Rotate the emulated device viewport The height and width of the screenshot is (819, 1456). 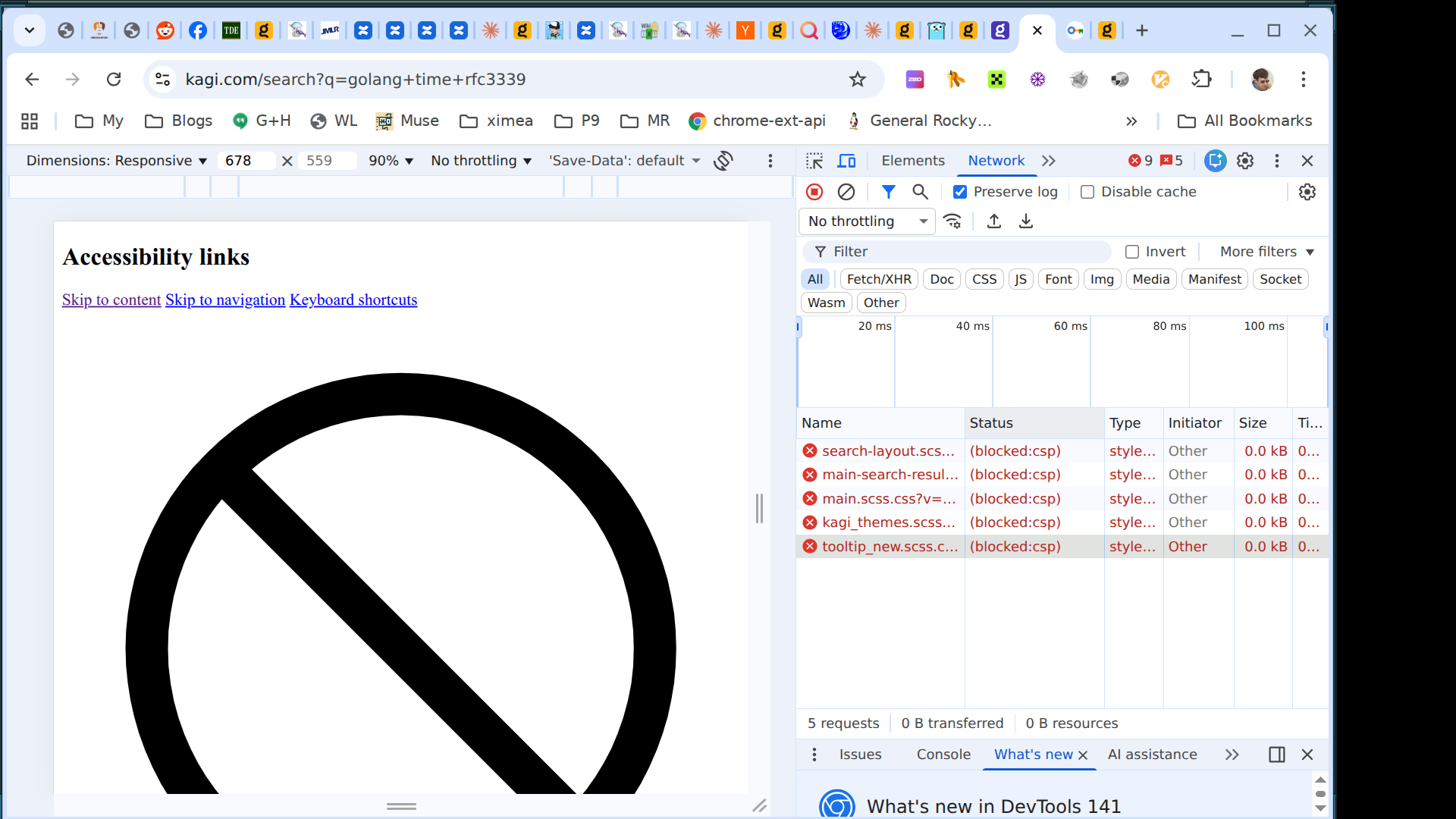(723, 160)
